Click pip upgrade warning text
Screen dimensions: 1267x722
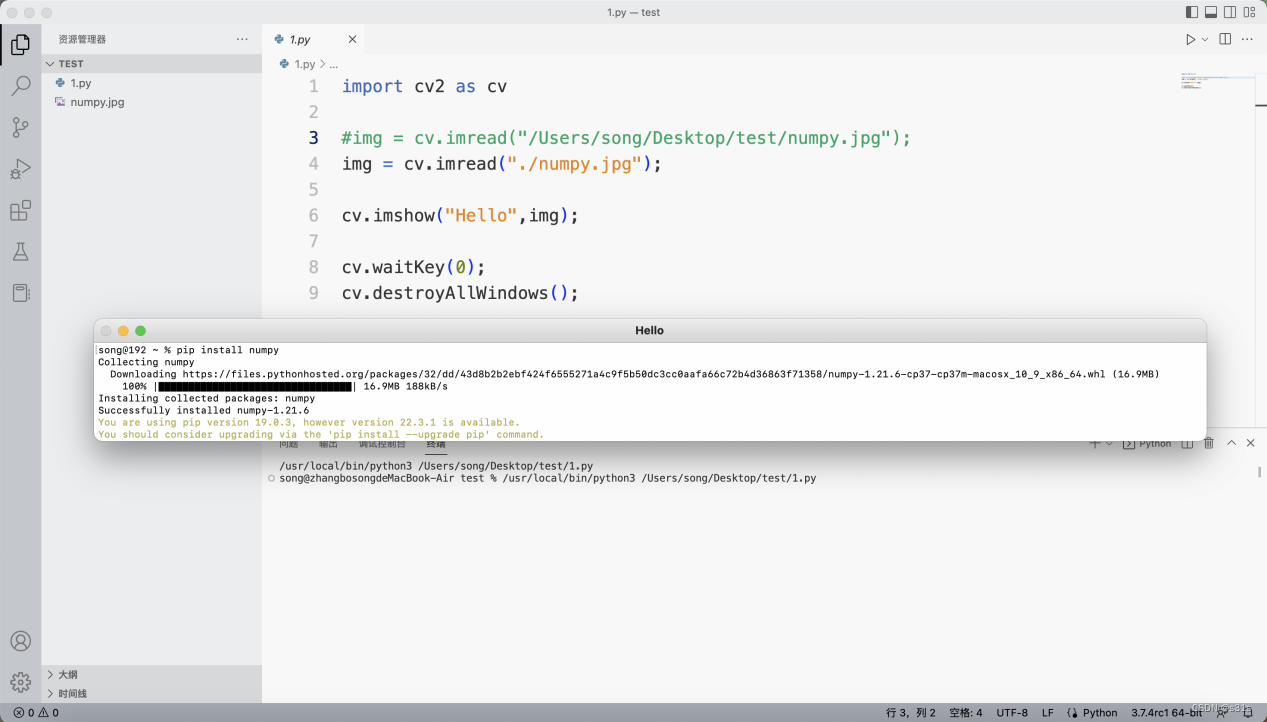click(321, 428)
